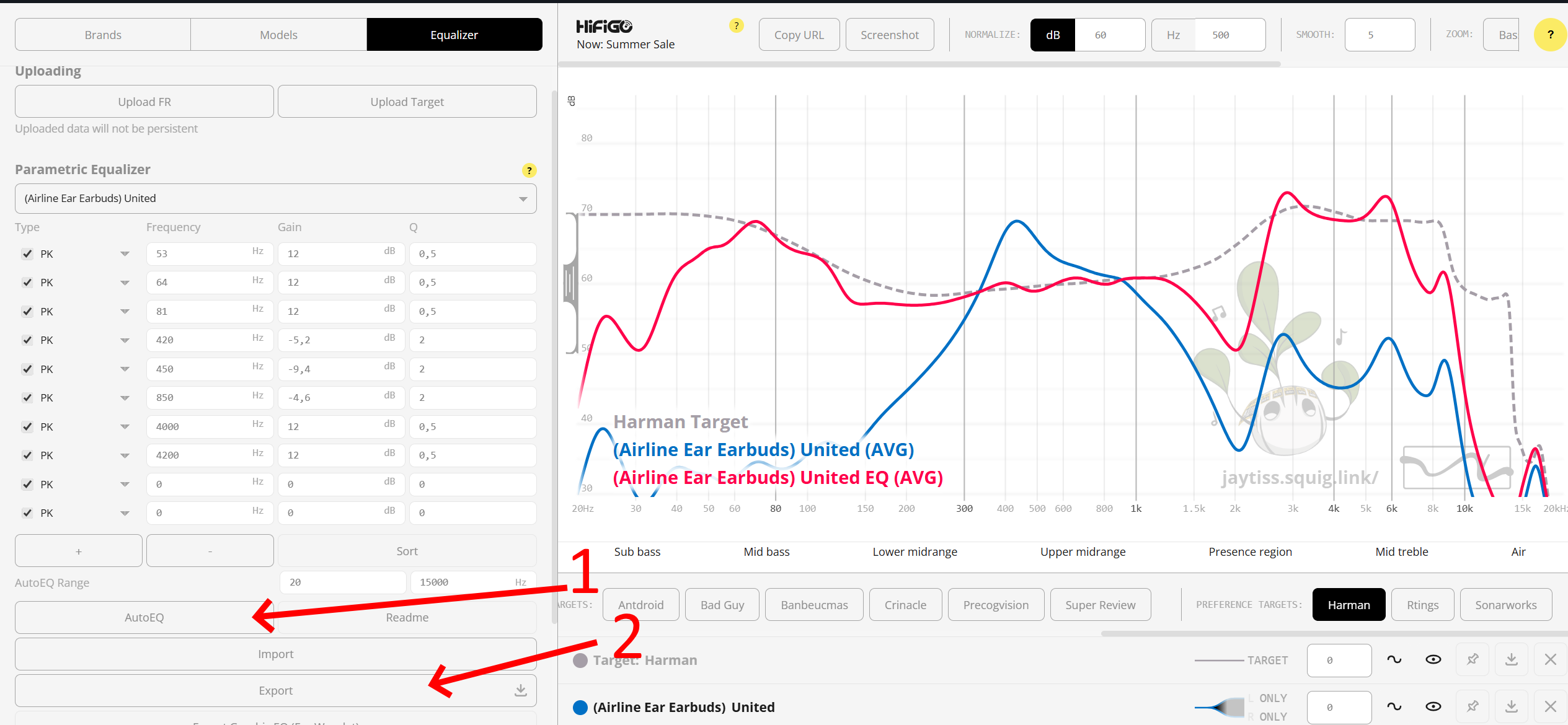Toggle smoothing wave icon for Airline Earbuds United
Viewport: 1568px width, 725px height.
[1394, 707]
